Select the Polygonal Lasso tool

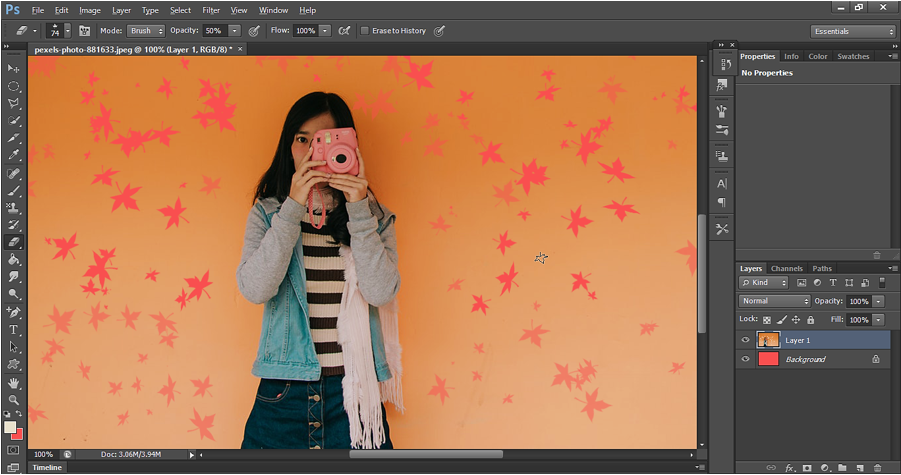(13, 103)
